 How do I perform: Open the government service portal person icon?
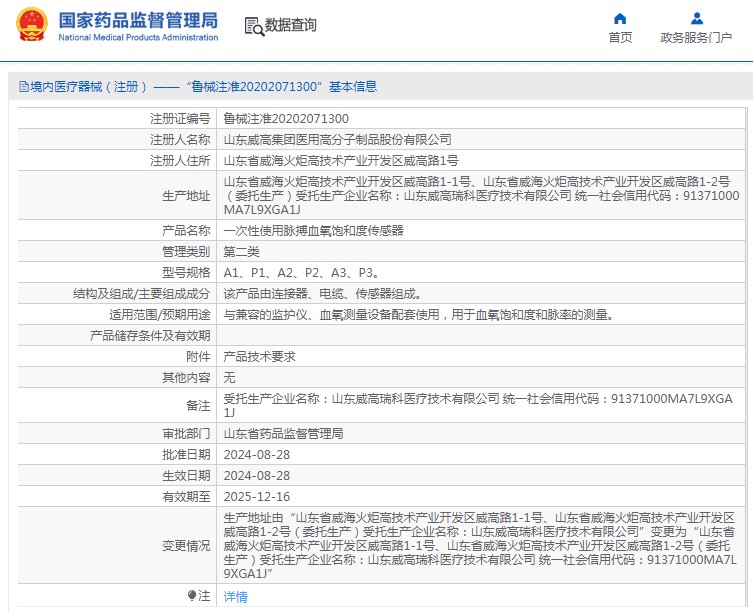click(x=696, y=18)
